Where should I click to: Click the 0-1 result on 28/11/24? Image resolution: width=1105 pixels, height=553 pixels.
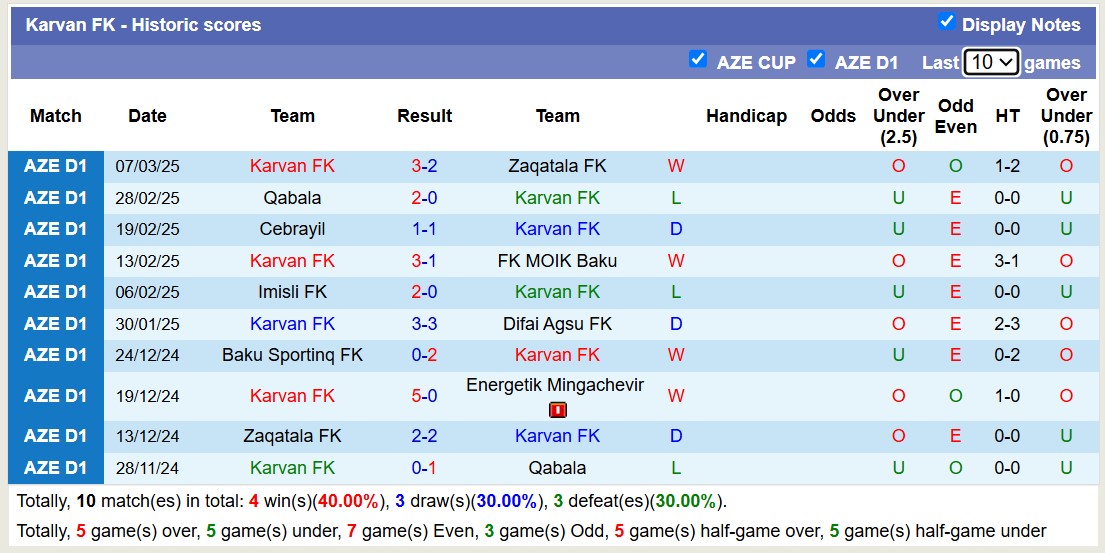coord(424,468)
